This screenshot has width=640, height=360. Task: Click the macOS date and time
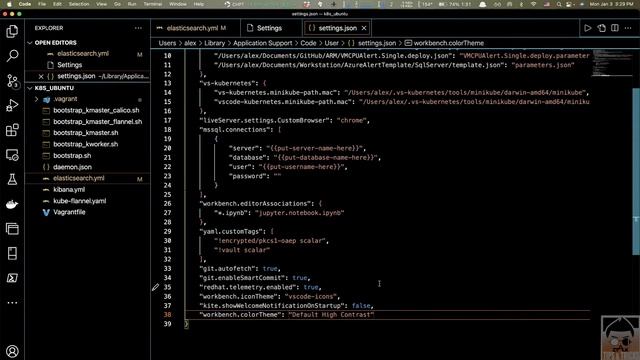(x=611, y=4)
